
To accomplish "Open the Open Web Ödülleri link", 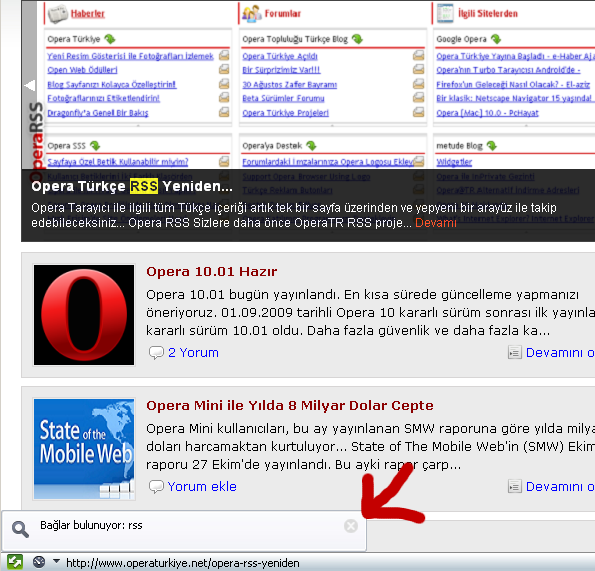I will (x=82, y=70).
